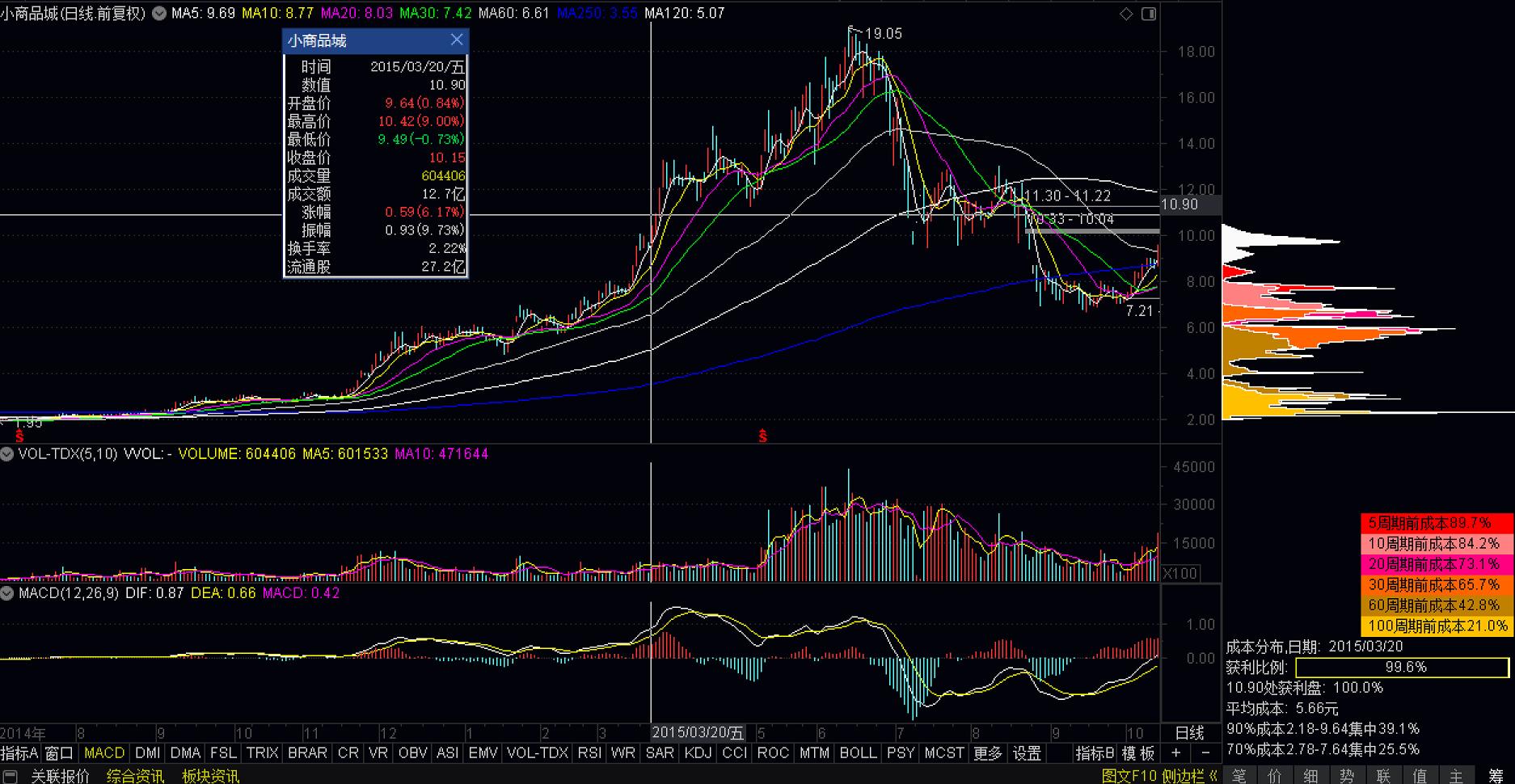
Task: Close the 小商品城 data popup
Action: (x=457, y=40)
